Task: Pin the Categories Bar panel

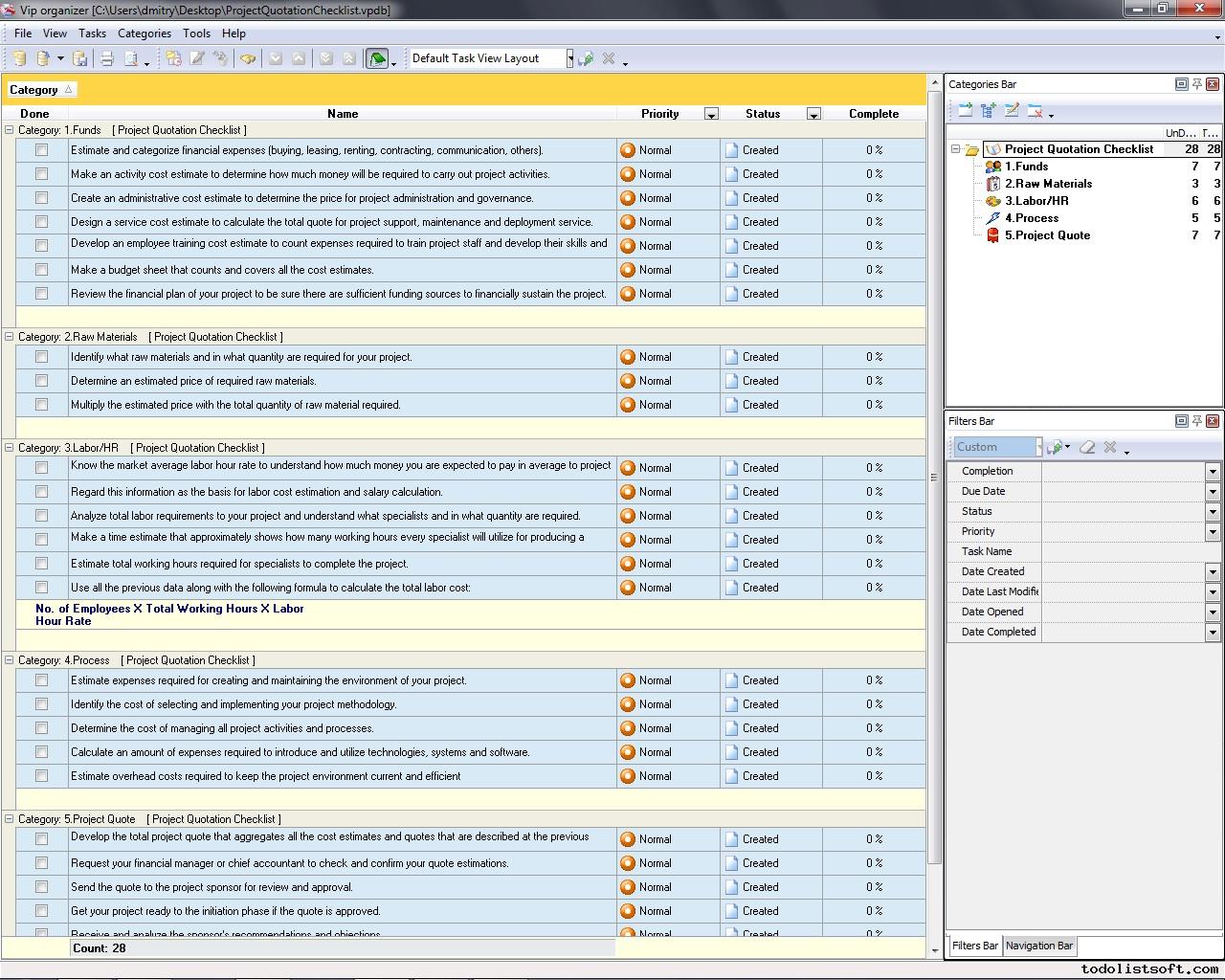Action: pyautogui.click(x=1196, y=84)
